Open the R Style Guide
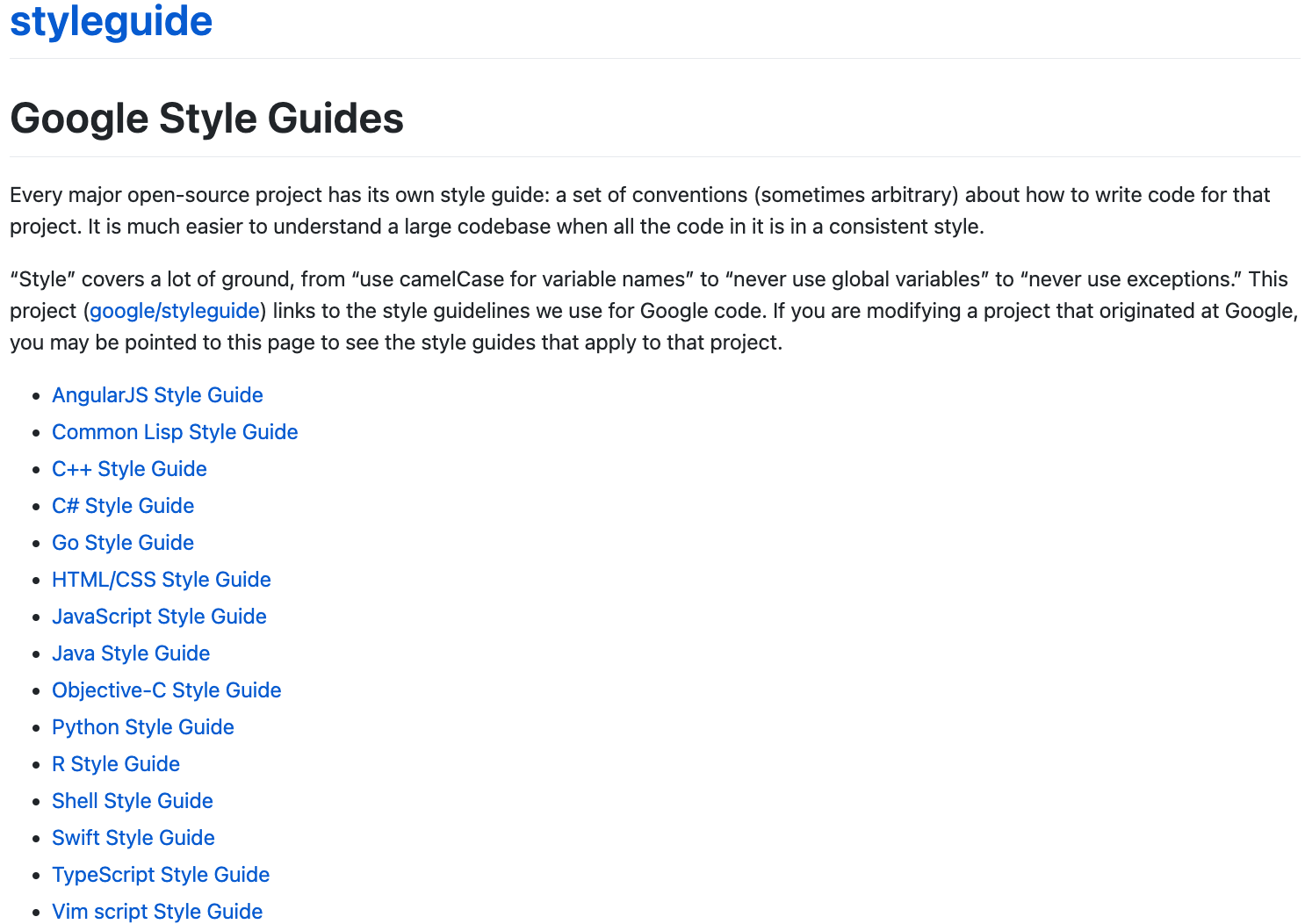The width and height of the screenshot is (1305, 924). click(x=116, y=764)
